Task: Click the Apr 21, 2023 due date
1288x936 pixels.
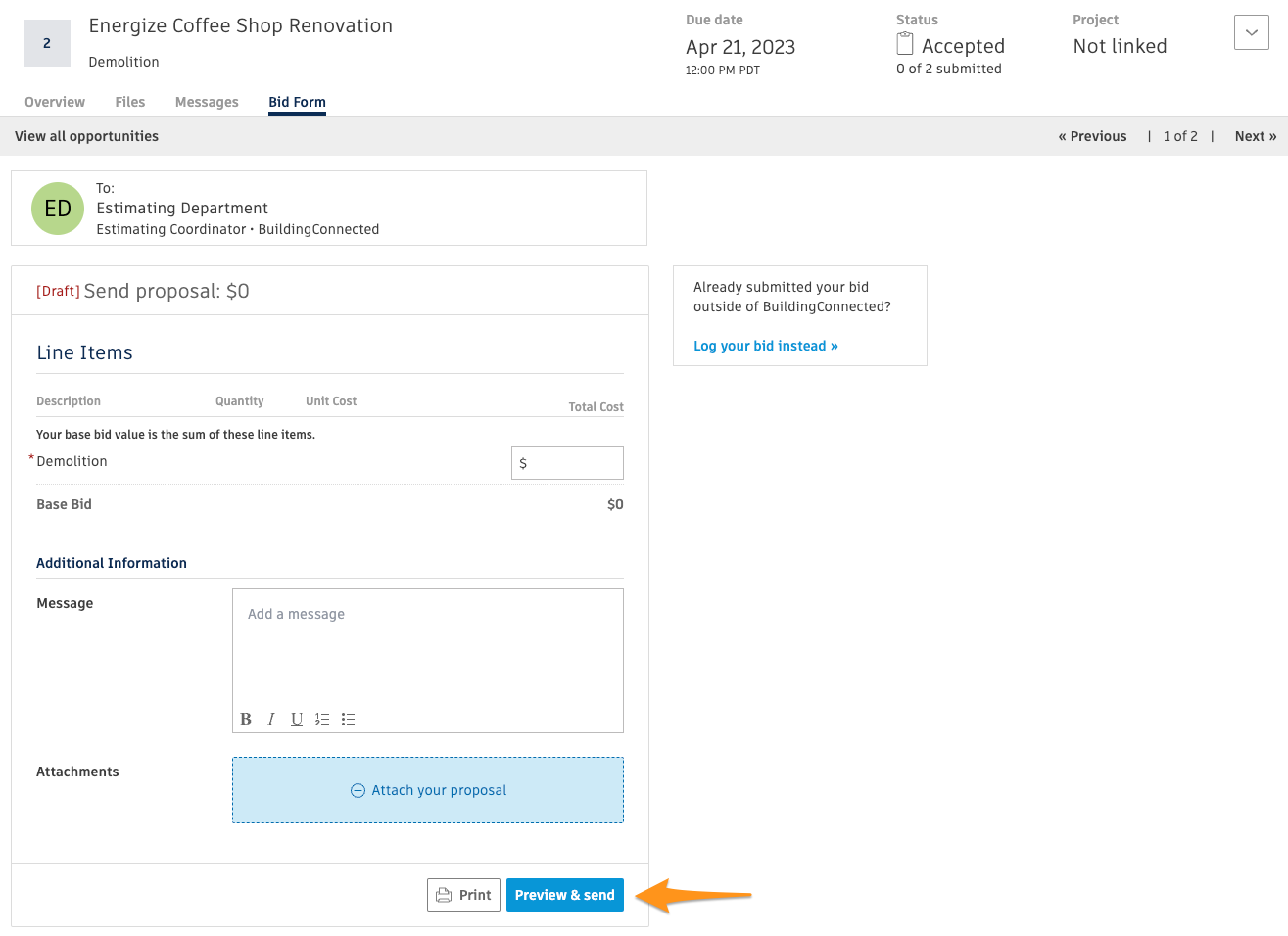Action: (740, 47)
